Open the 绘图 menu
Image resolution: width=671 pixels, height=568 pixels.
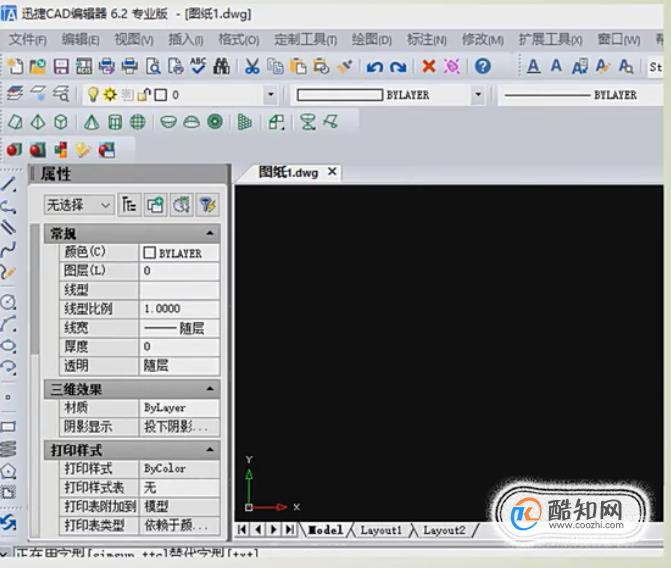point(371,40)
